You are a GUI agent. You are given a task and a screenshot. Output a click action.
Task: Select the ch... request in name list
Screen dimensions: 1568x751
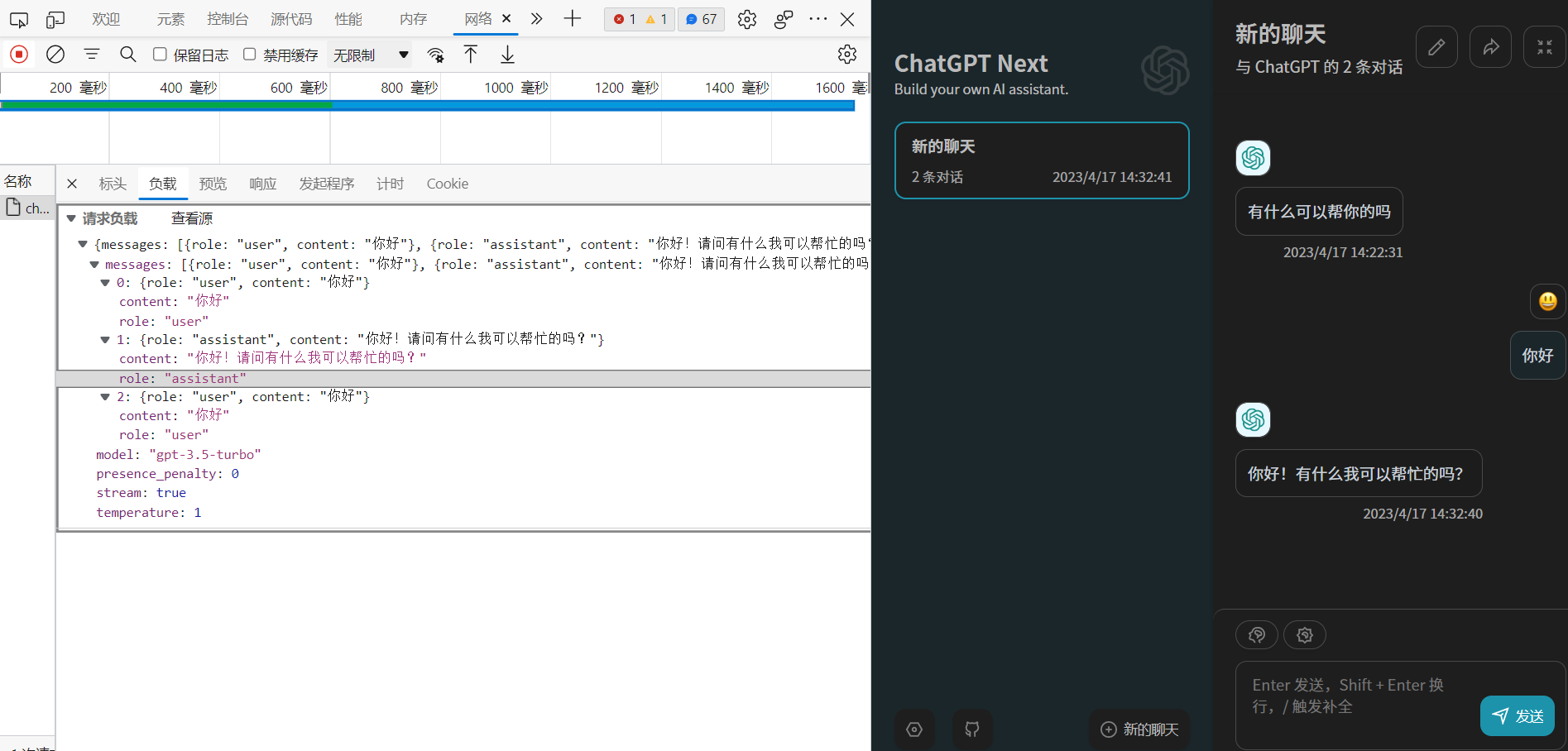(x=28, y=208)
